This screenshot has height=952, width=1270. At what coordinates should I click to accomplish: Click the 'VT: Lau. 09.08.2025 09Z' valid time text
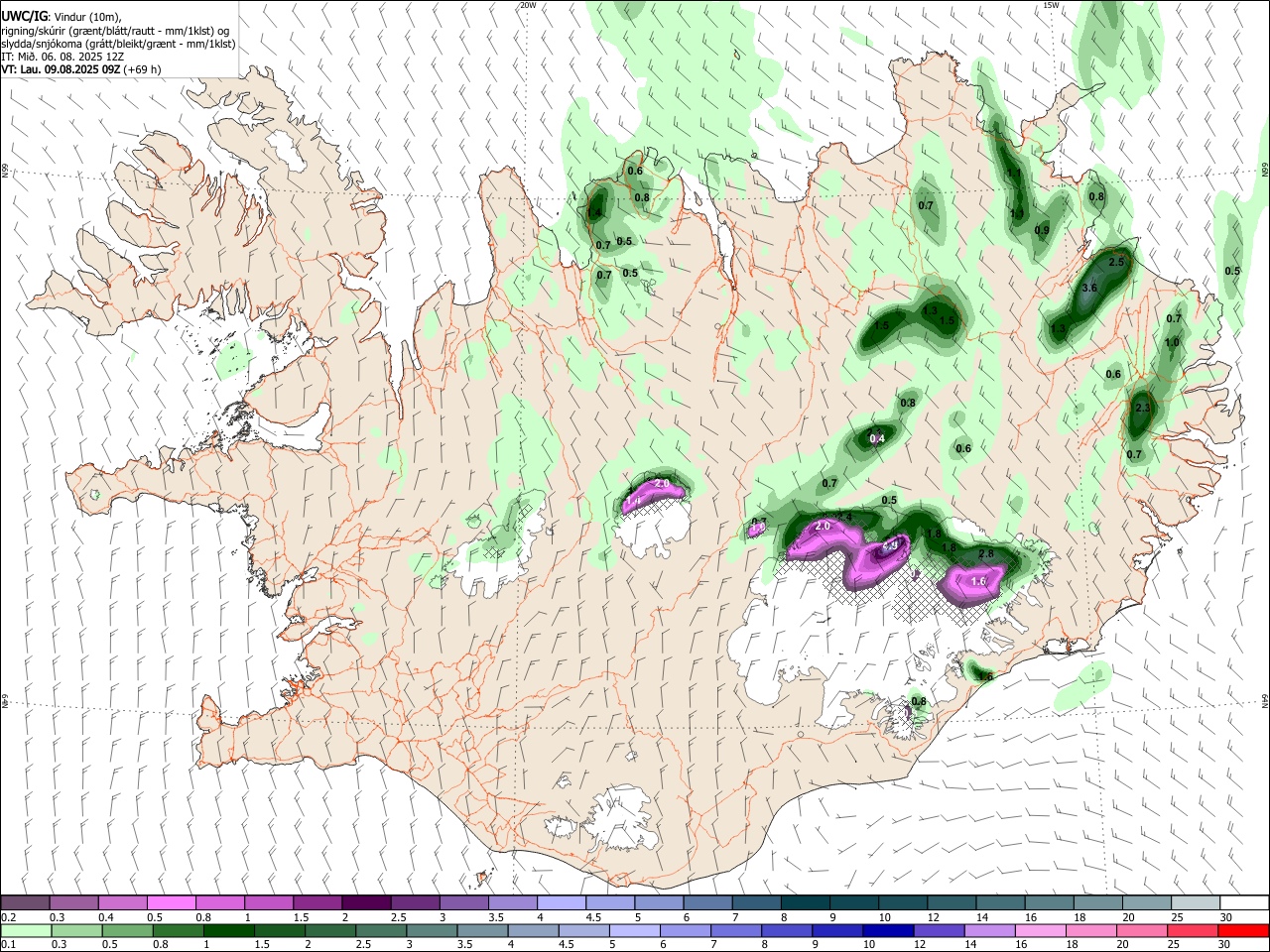click(x=62, y=69)
